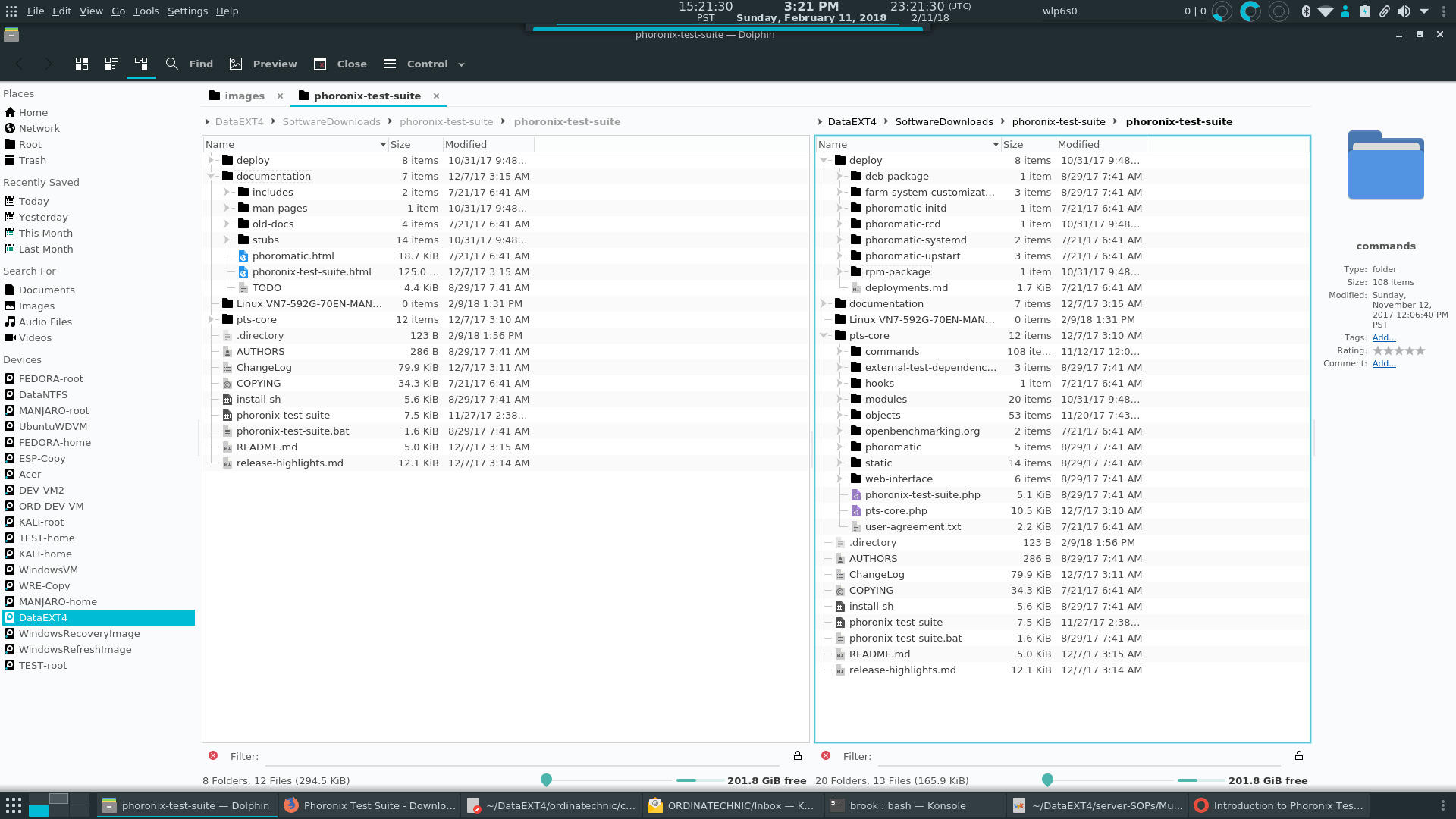Open Home in Places panel
Image resolution: width=1456 pixels, height=819 pixels.
pos(33,112)
